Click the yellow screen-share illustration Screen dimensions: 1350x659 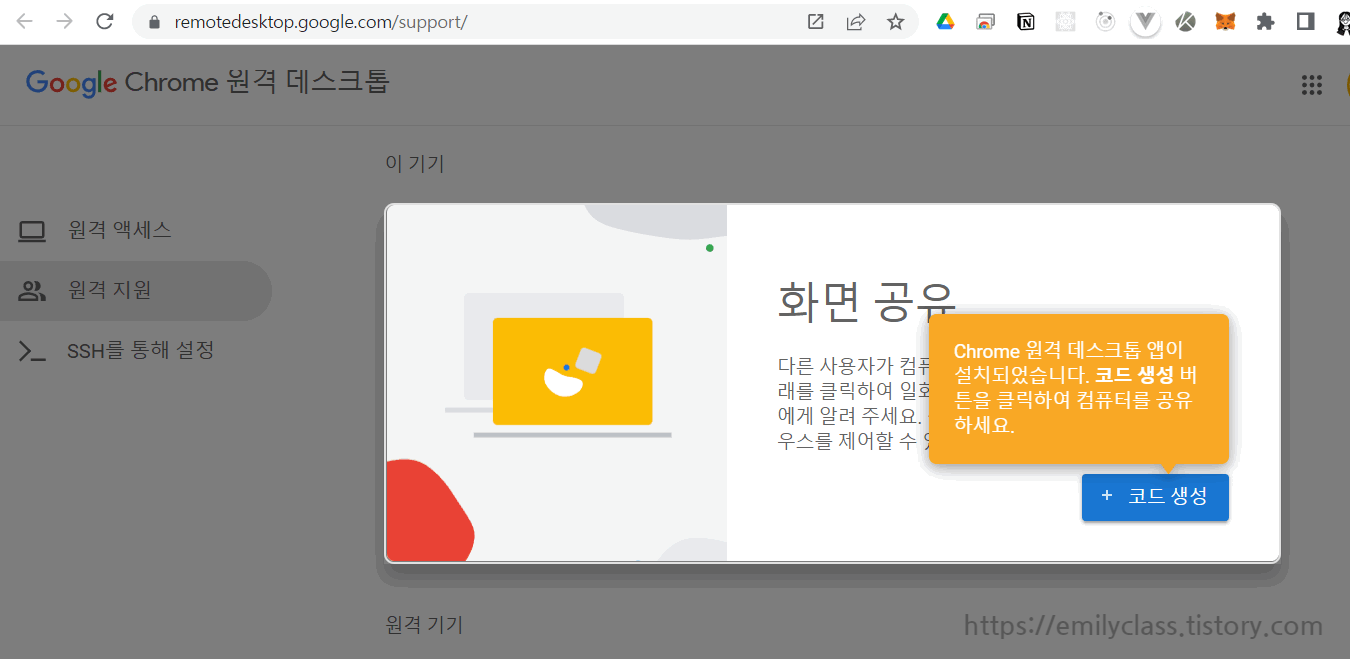tap(573, 371)
